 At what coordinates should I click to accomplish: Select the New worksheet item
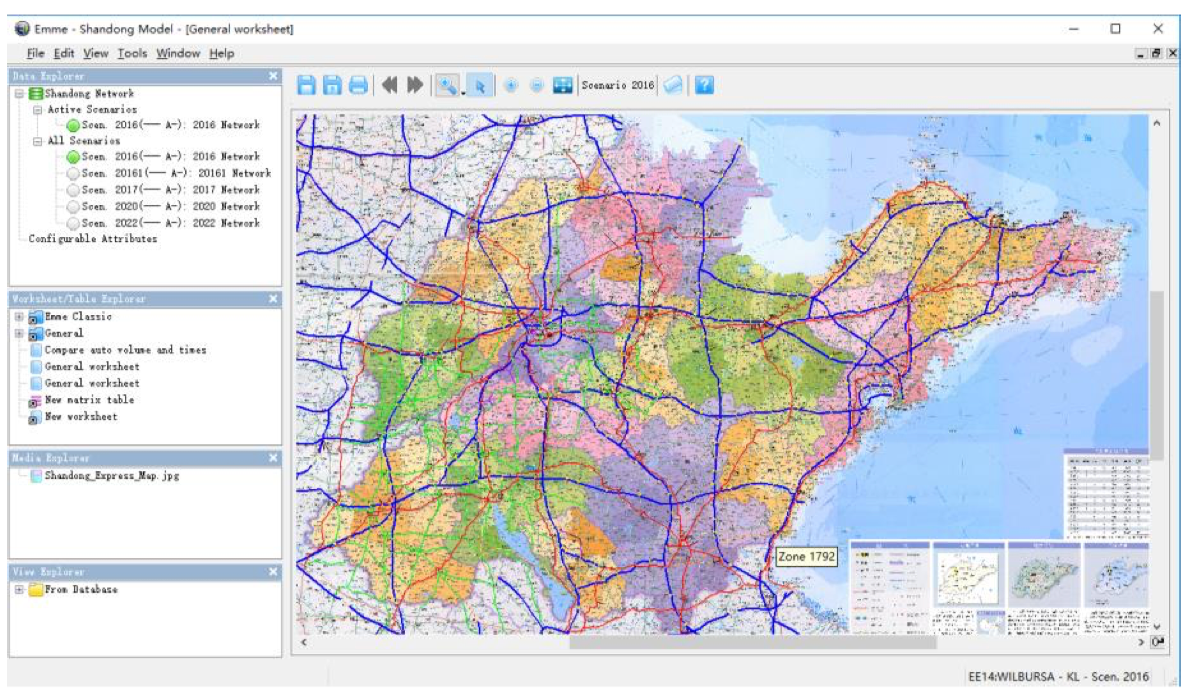(x=81, y=417)
